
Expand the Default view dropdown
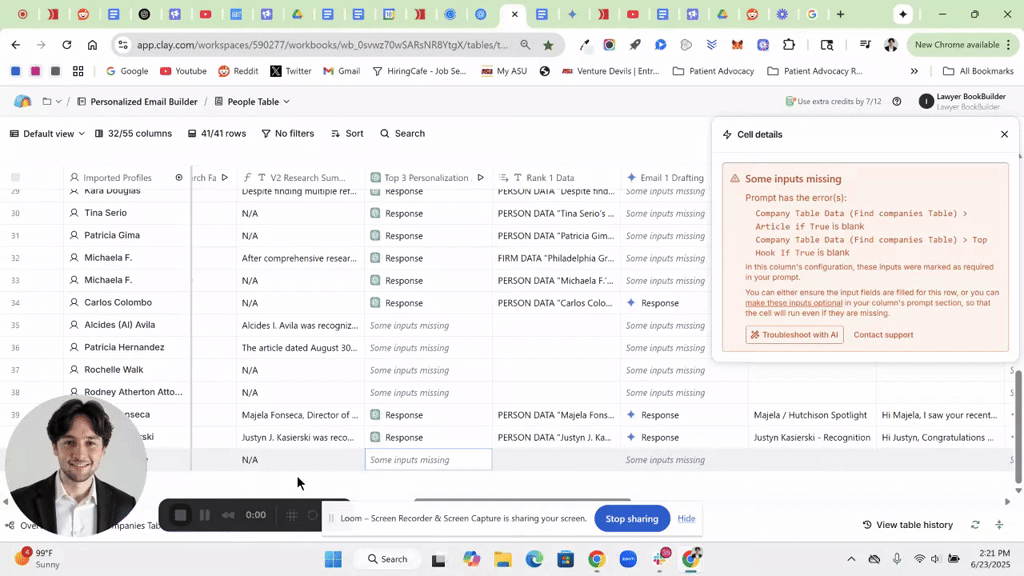pos(47,133)
